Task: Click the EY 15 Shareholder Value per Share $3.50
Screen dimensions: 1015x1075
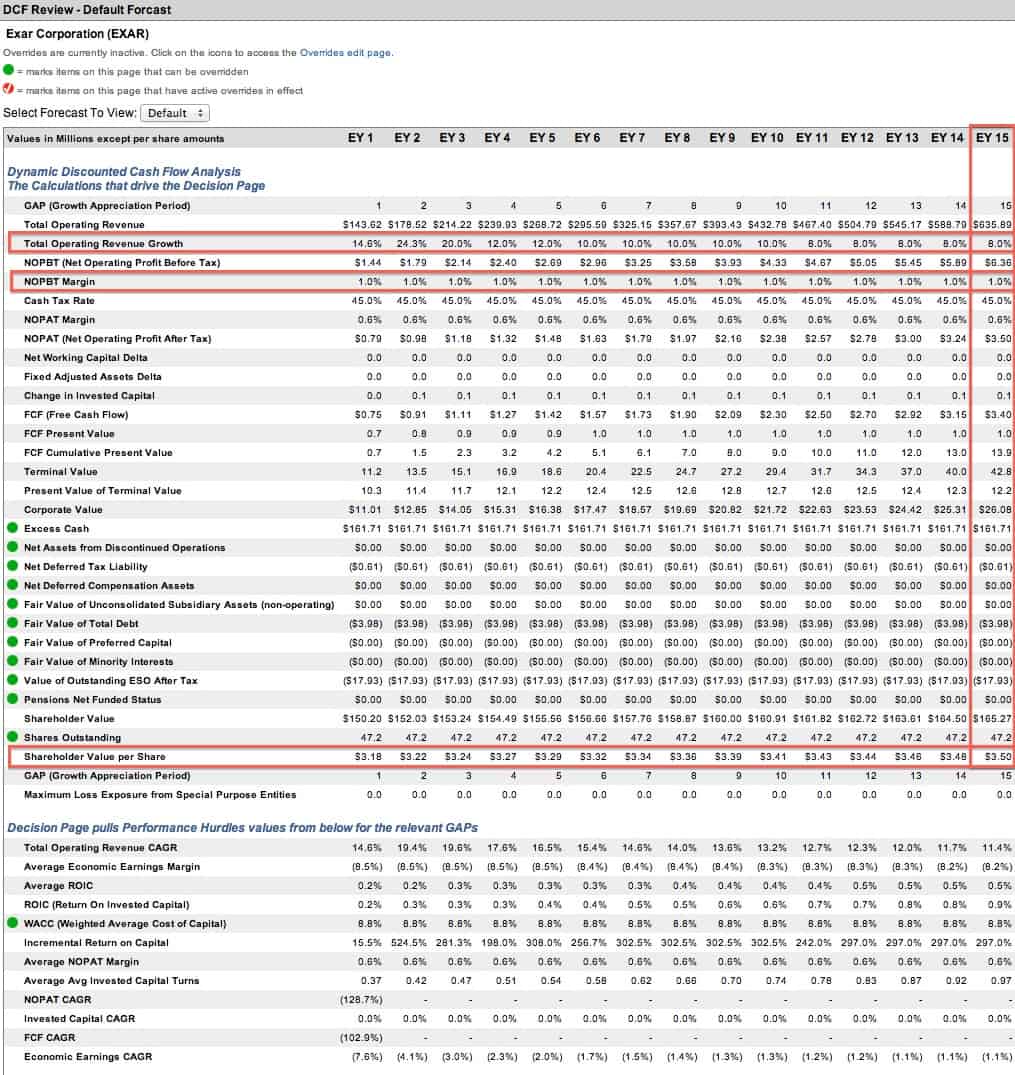Action: 998,757
